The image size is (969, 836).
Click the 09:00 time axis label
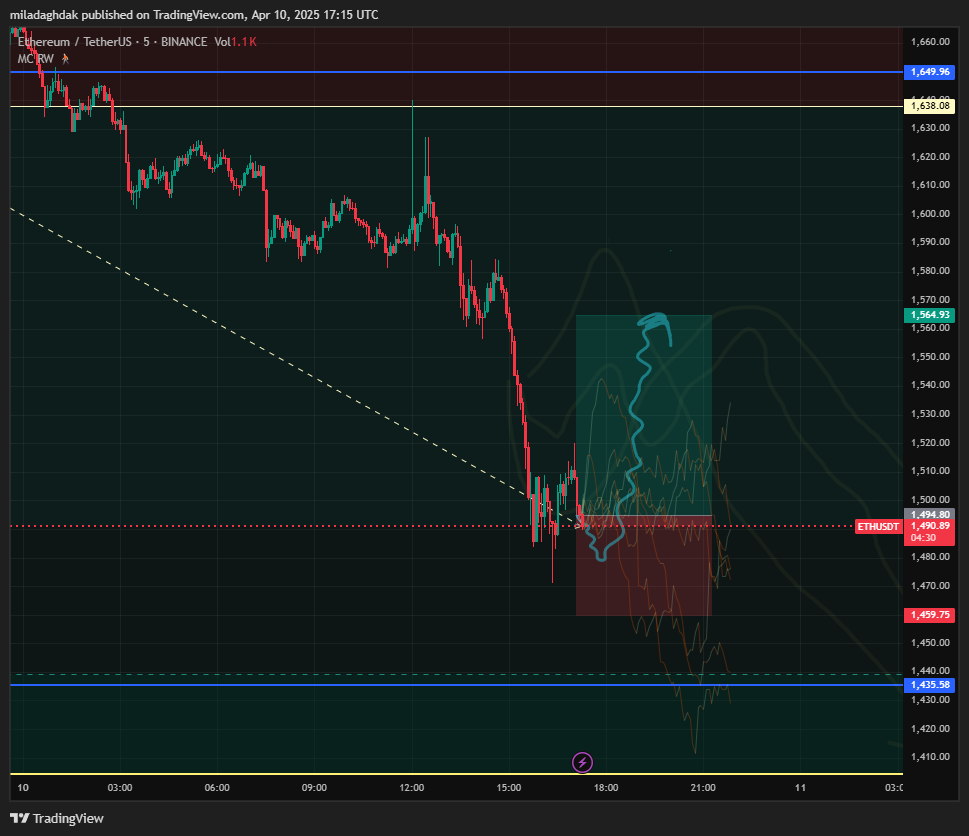pos(314,787)
